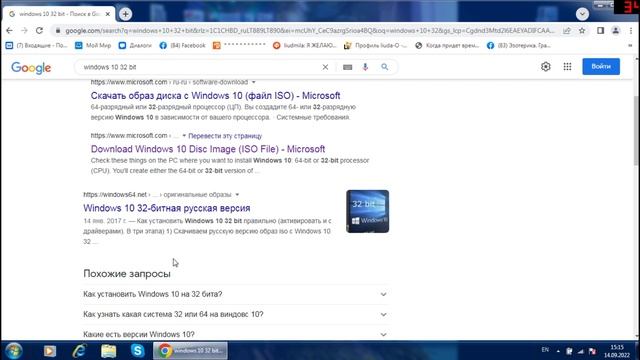Image resolution: width=640 pixels, height=360 pixels.
Task: Show hidden tray icons arrow
Action: 558,351
